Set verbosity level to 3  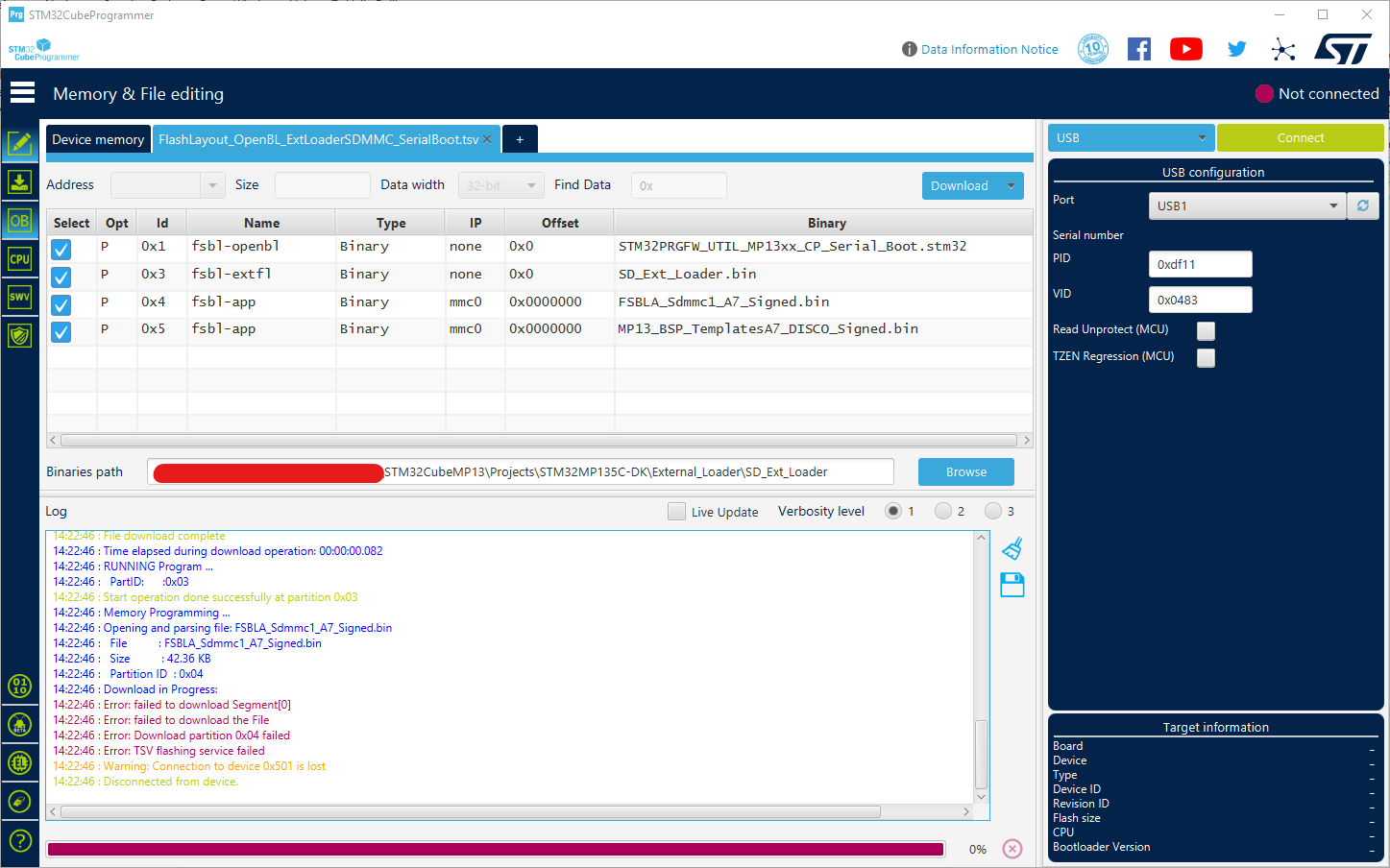pos(993,511)
